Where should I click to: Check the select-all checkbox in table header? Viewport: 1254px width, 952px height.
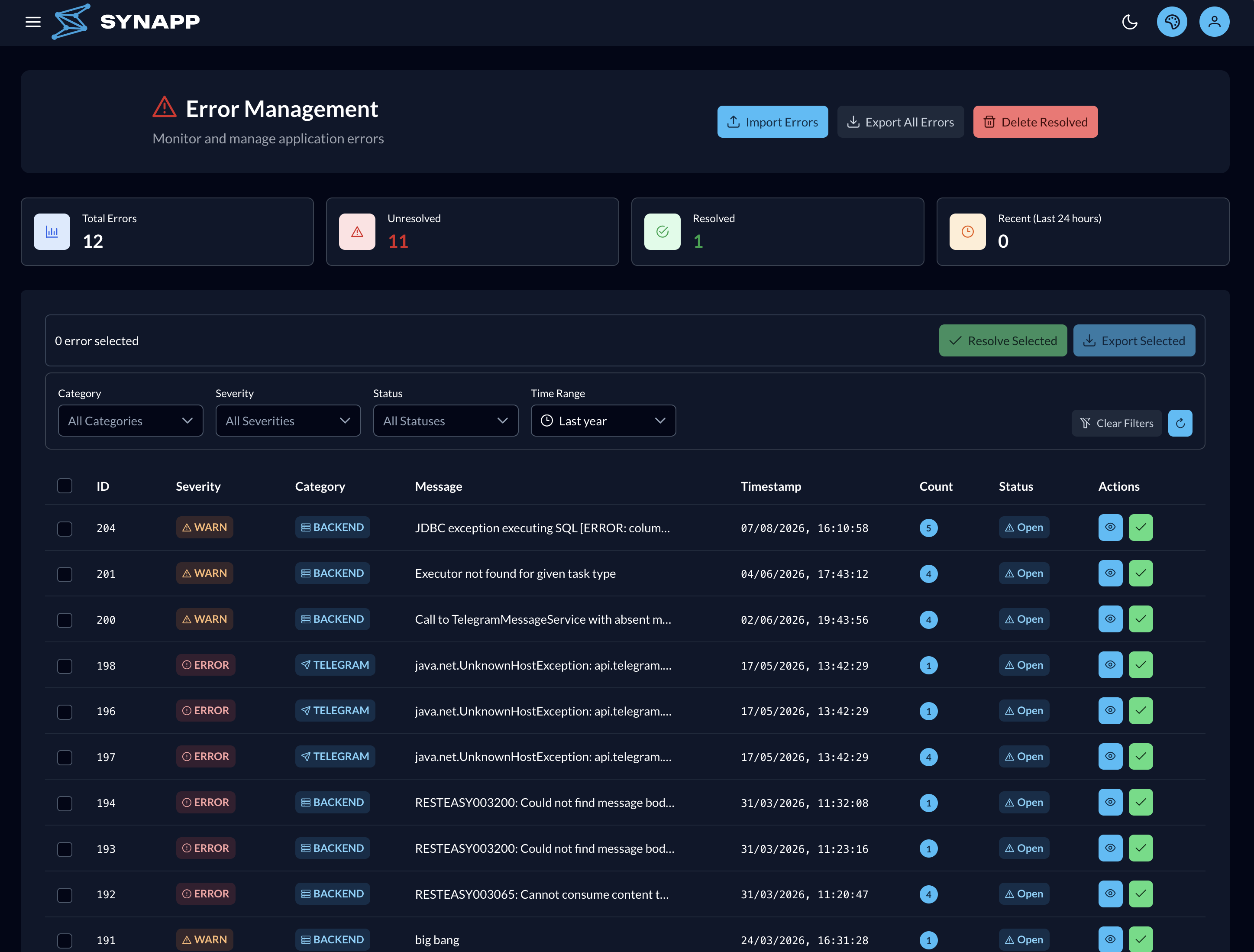coord(65,486)
